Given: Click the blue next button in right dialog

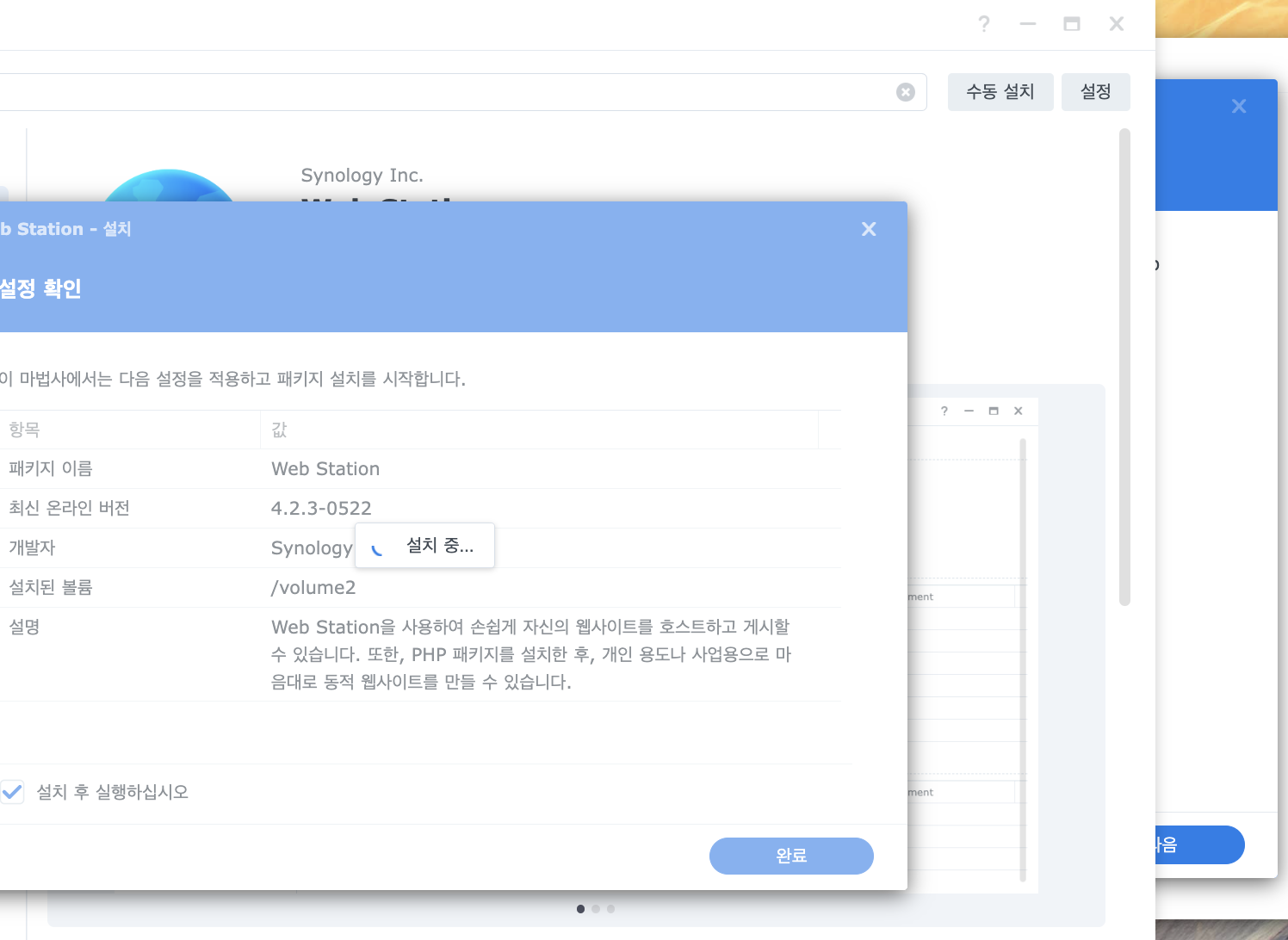Looking at the screenshot, I should [1199, 845].
